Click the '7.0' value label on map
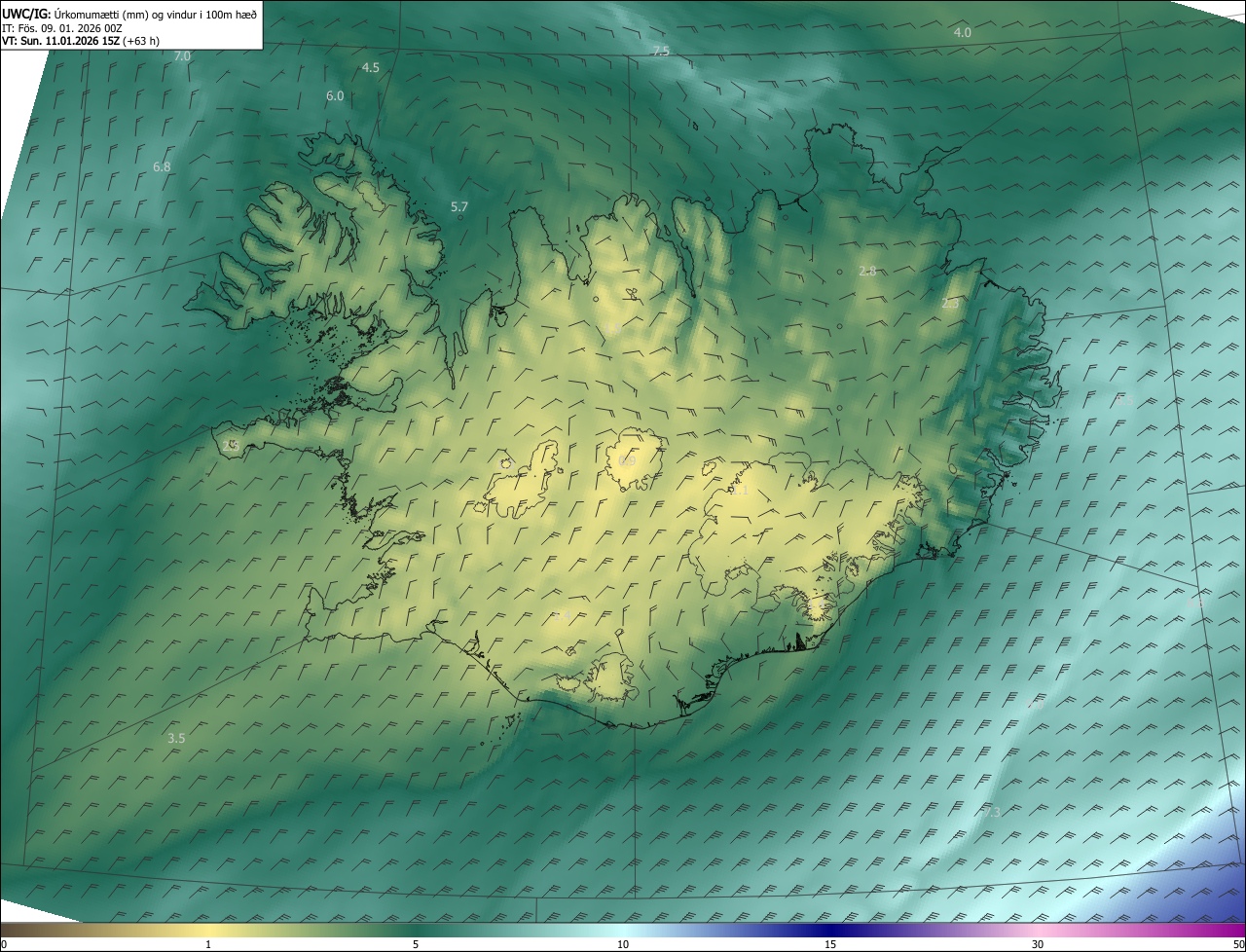This screenshot has width=1246, height=952. point(182,56)
